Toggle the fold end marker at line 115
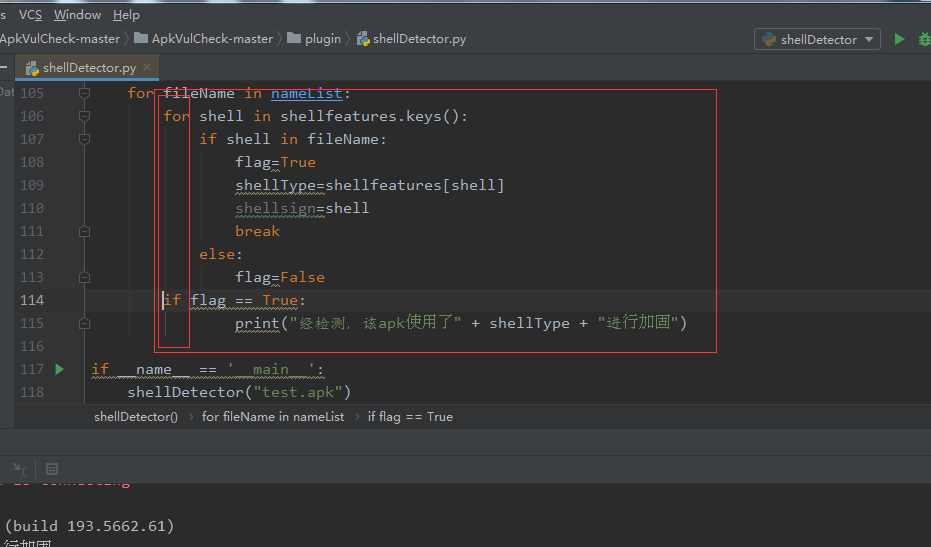The image size is (931, 547). tap(84, 323)
